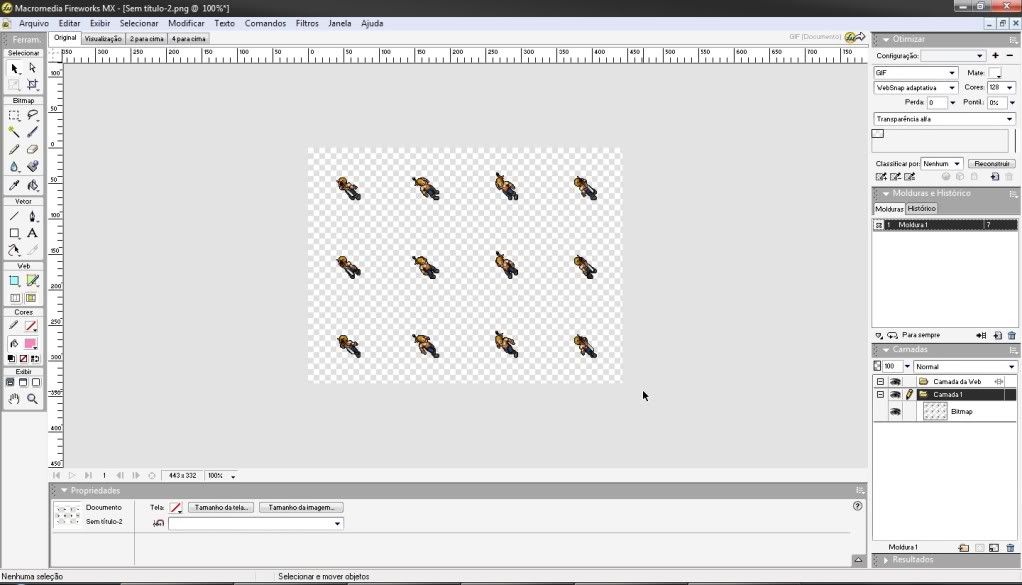1022x585 pixels.
Task: Collapse the Camada 1 layer tree
Action: click(880, 395)
